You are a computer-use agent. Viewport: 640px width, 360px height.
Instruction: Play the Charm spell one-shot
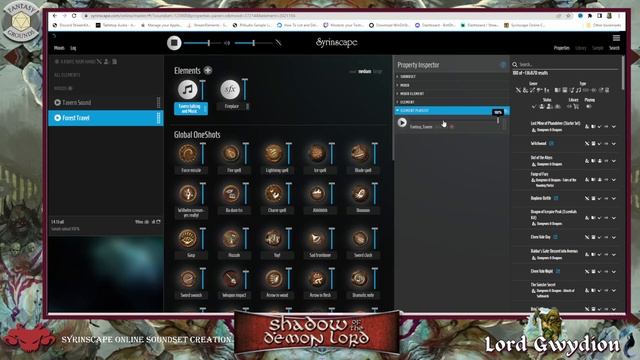point(273,193)
